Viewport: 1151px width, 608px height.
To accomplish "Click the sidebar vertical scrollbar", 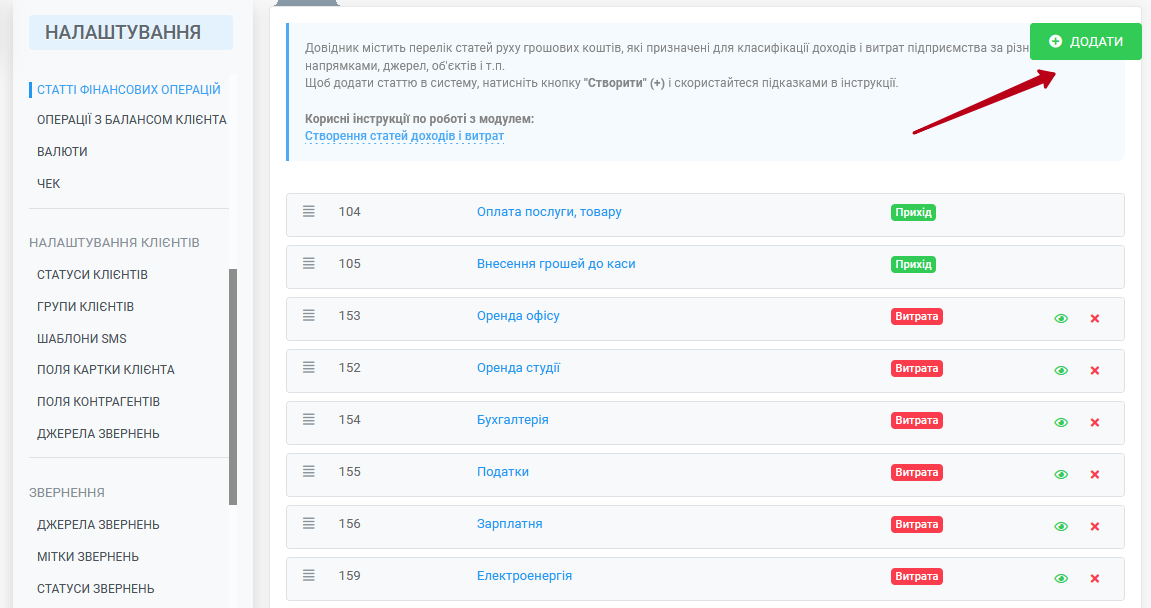I will pyautogui.click(x=233, y=386).
